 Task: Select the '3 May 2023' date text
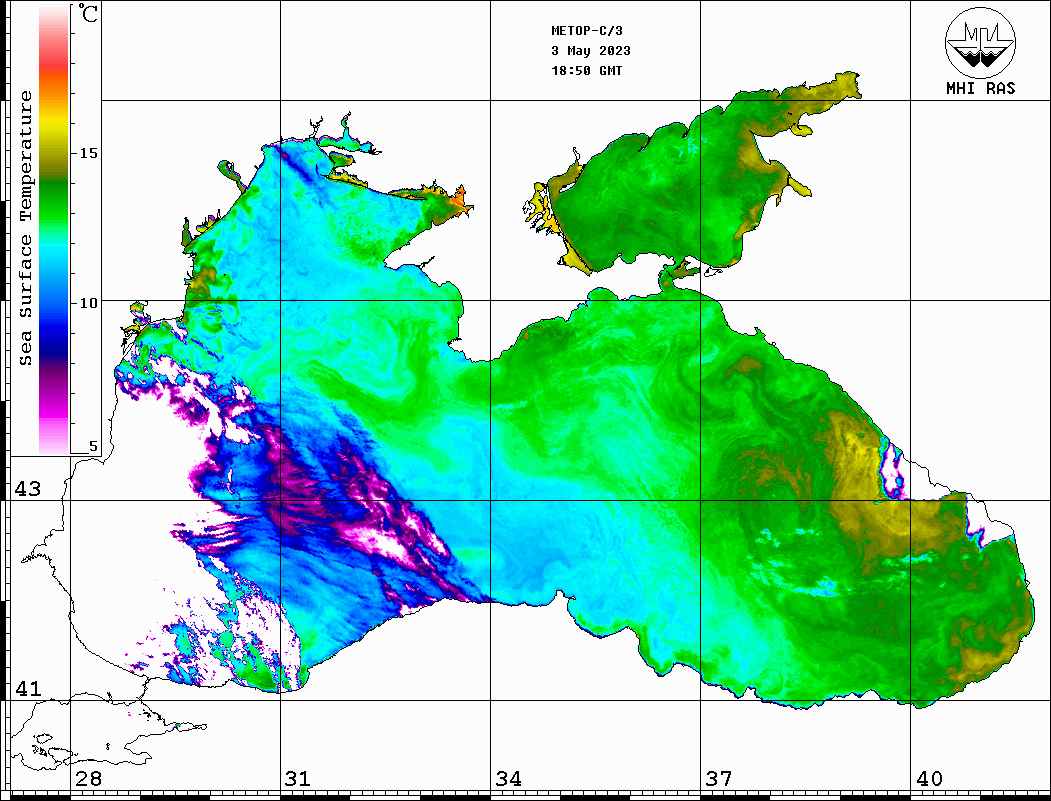pyautogui.click(x=591, y=51)
